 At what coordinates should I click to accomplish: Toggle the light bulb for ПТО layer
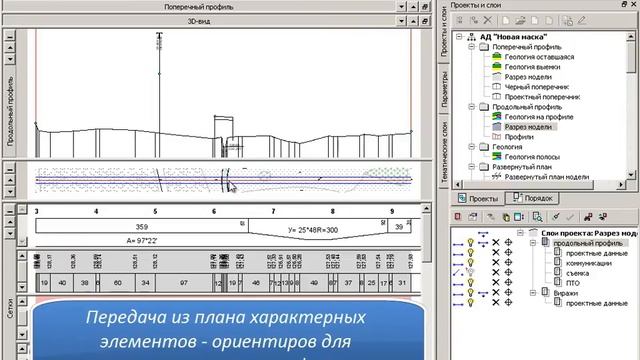coord(471,282)
